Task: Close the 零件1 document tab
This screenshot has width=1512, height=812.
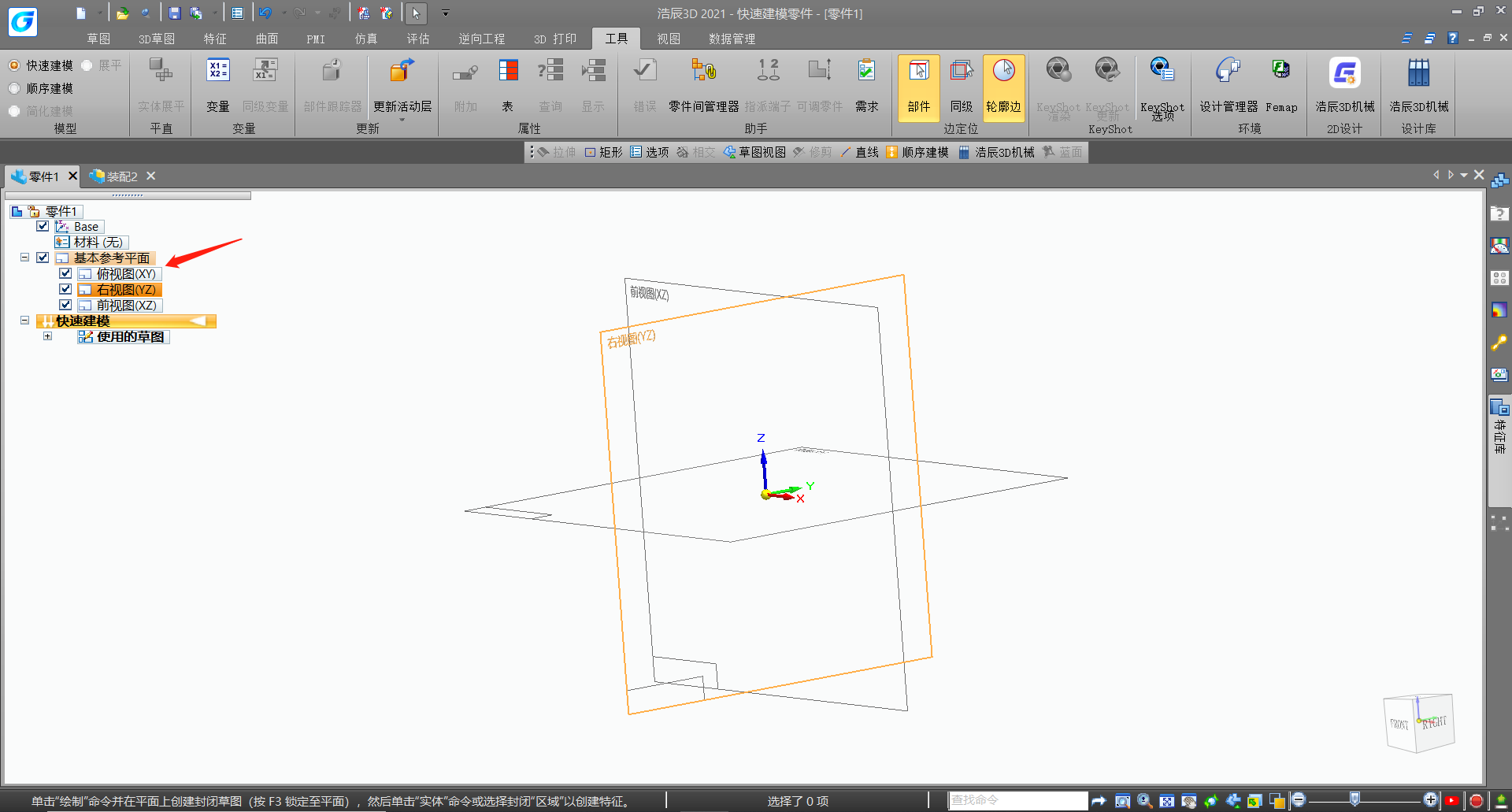Action: point(73,176)
